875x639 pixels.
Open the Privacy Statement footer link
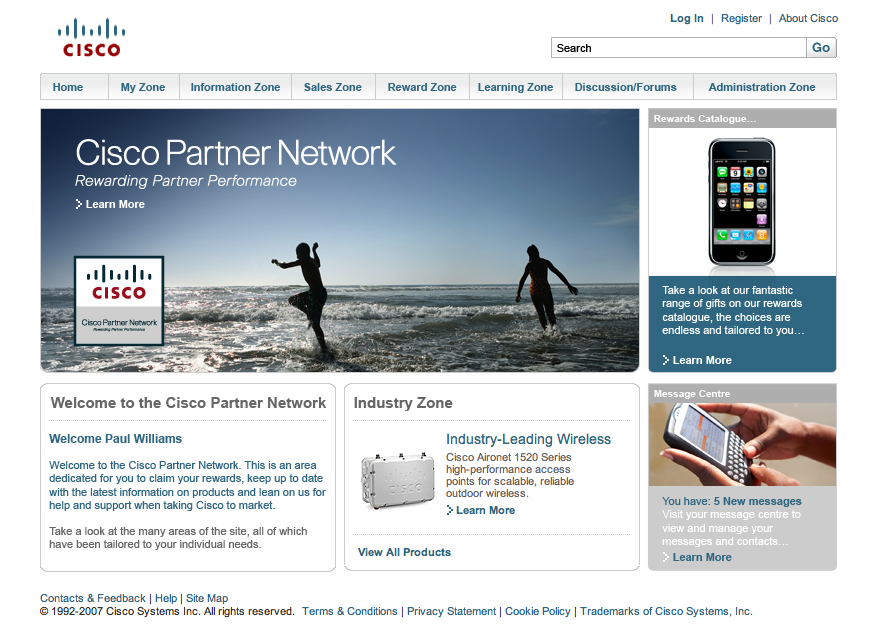click(451, 611)
